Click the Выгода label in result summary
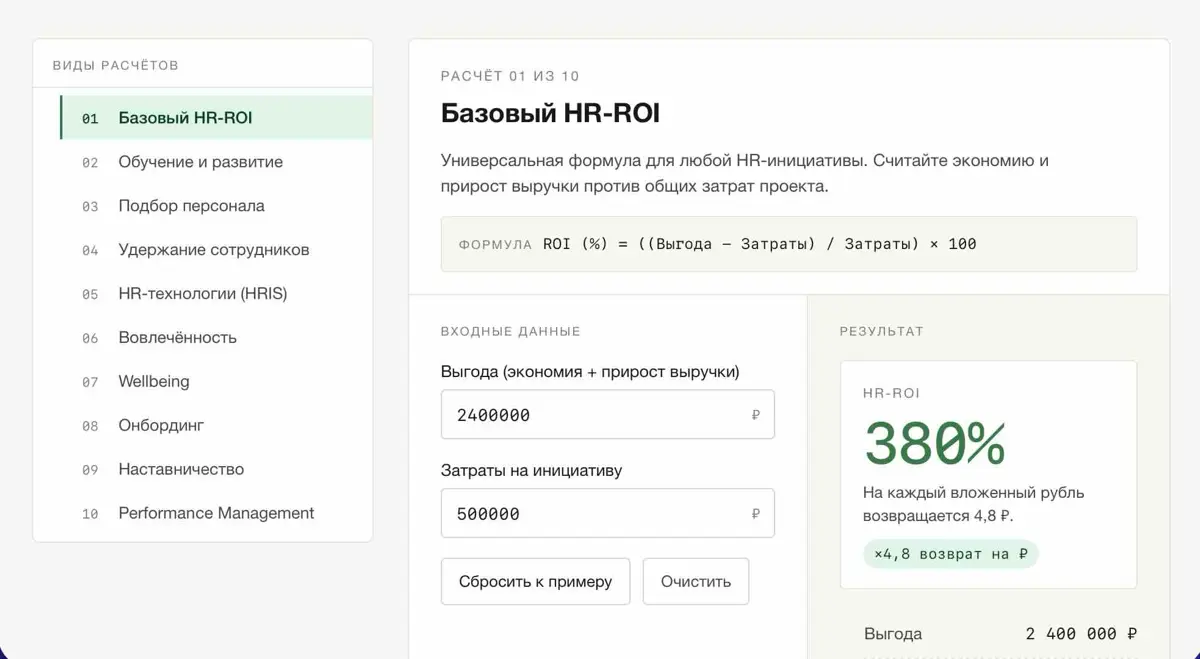 [x=893, y=634]
